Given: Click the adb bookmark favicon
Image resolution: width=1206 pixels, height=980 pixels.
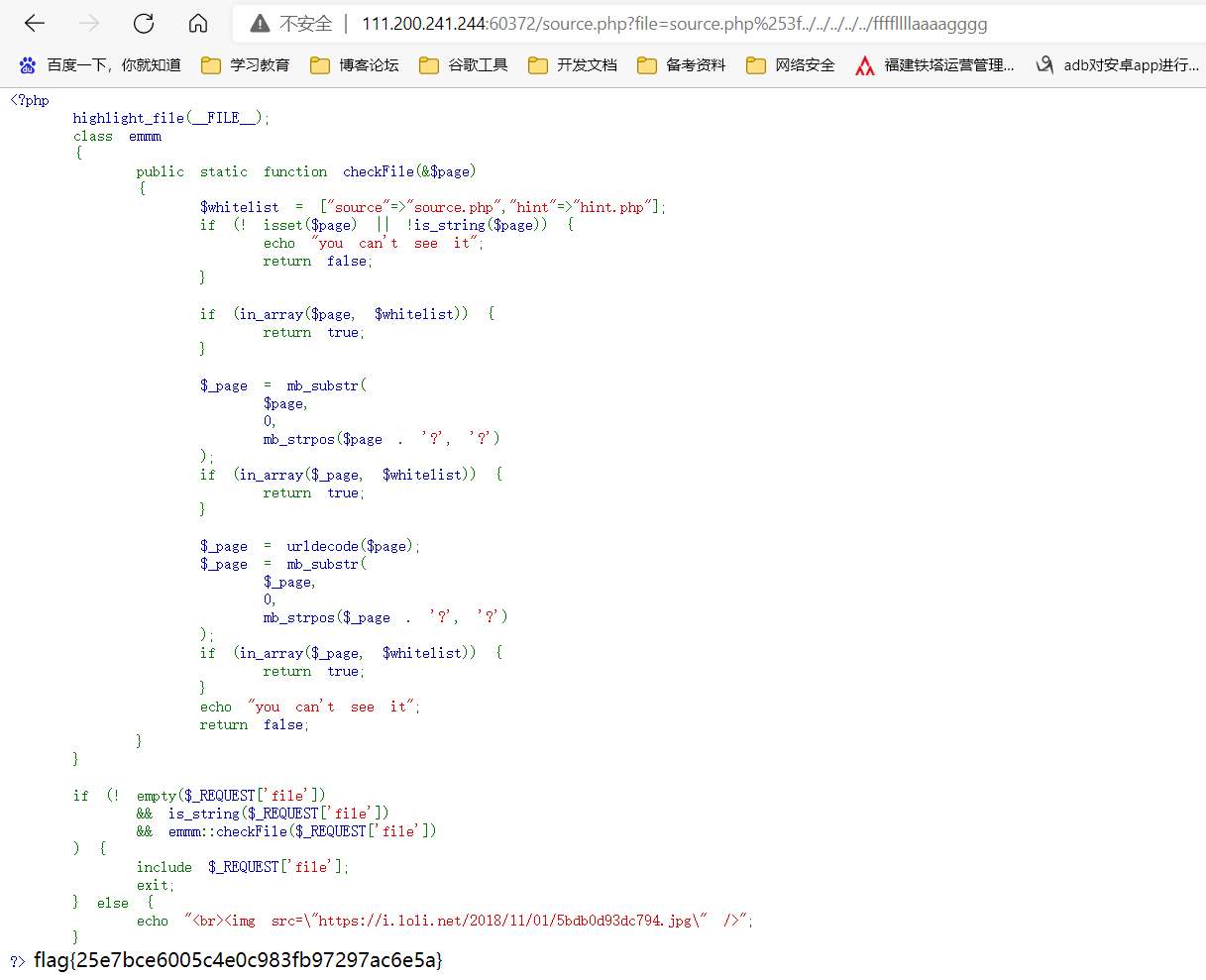Looking at the screenshot, I should (x=1044, y=65).
